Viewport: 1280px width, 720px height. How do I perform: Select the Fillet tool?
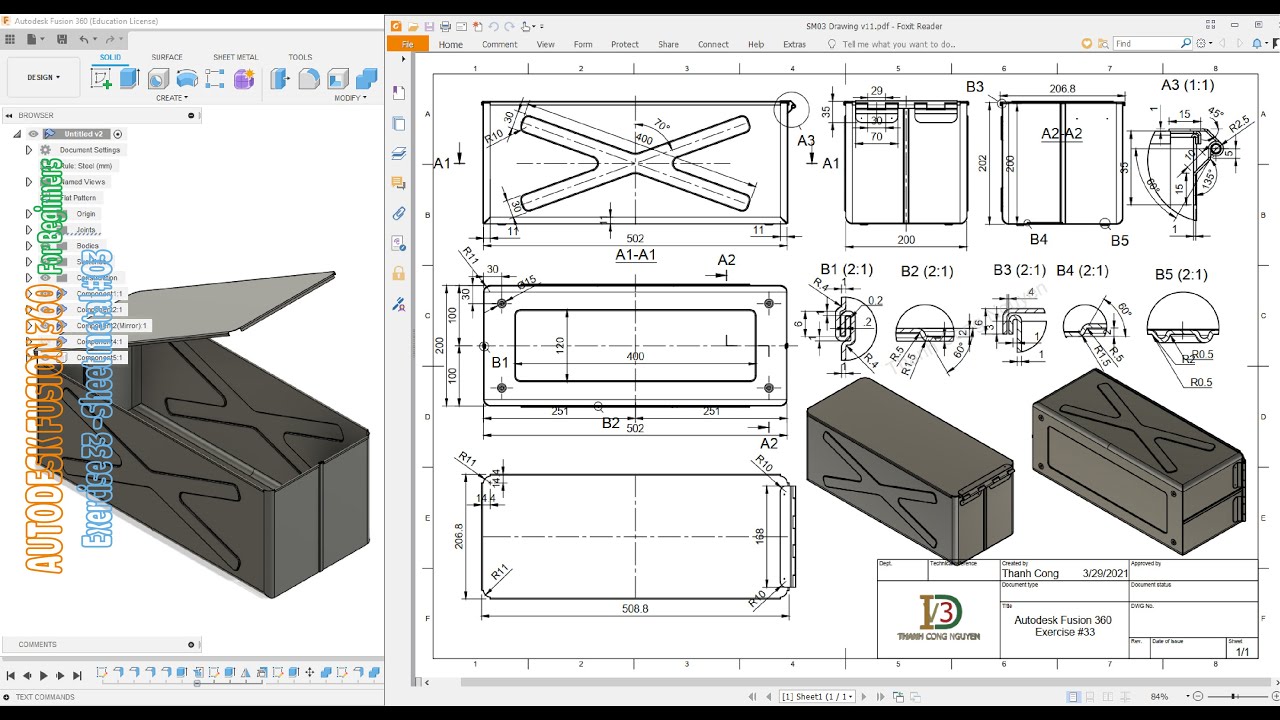pyautogui.click(x=309, y=79)
